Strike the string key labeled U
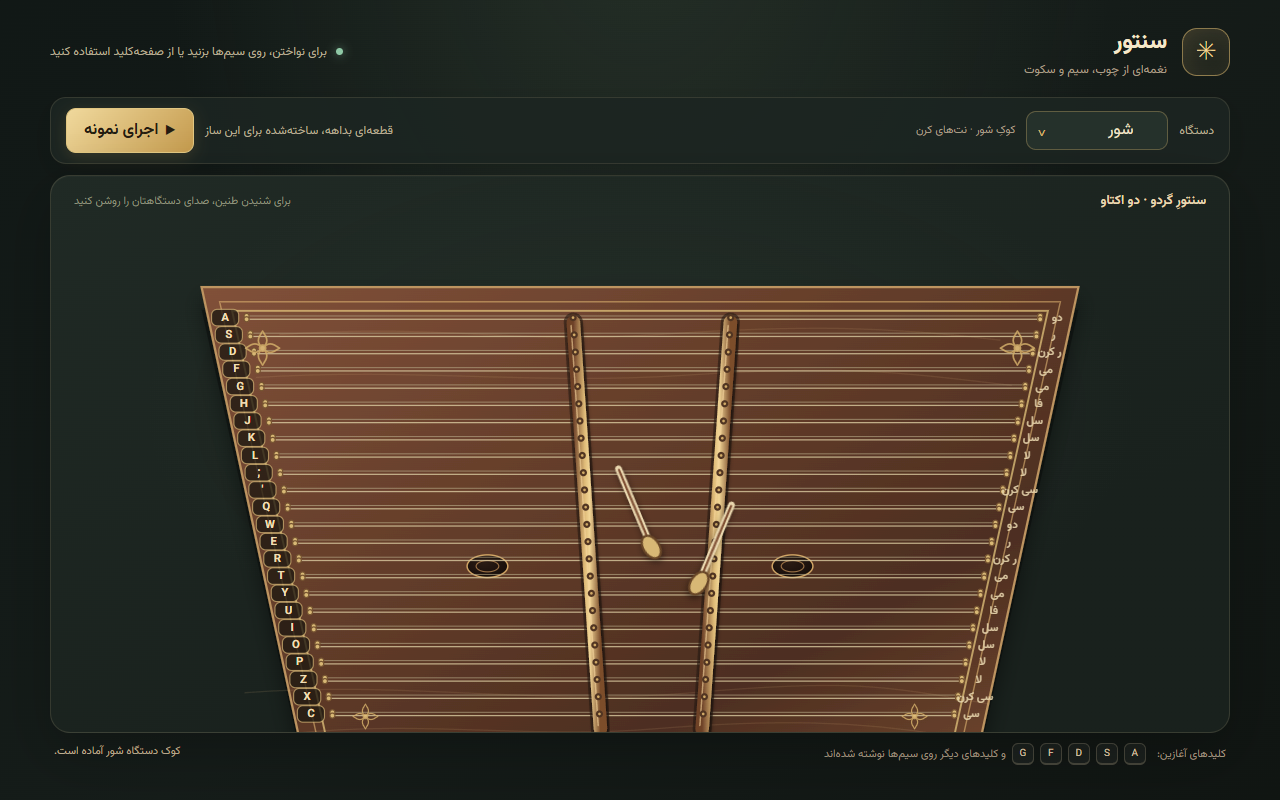Screen dimensions: 1280x800 click(288, 610)
